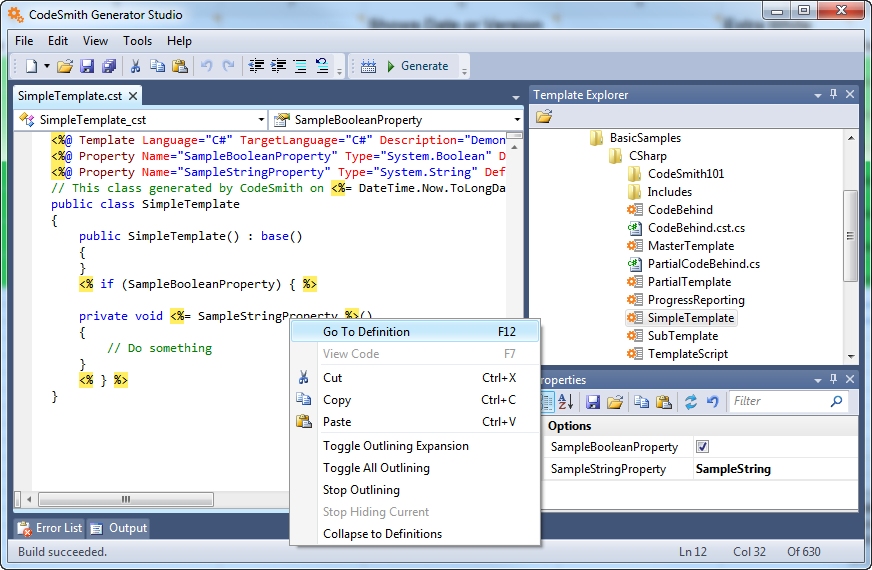Select the BasicSamples folder
Screen dimensions: 872x570
point(645,138)
